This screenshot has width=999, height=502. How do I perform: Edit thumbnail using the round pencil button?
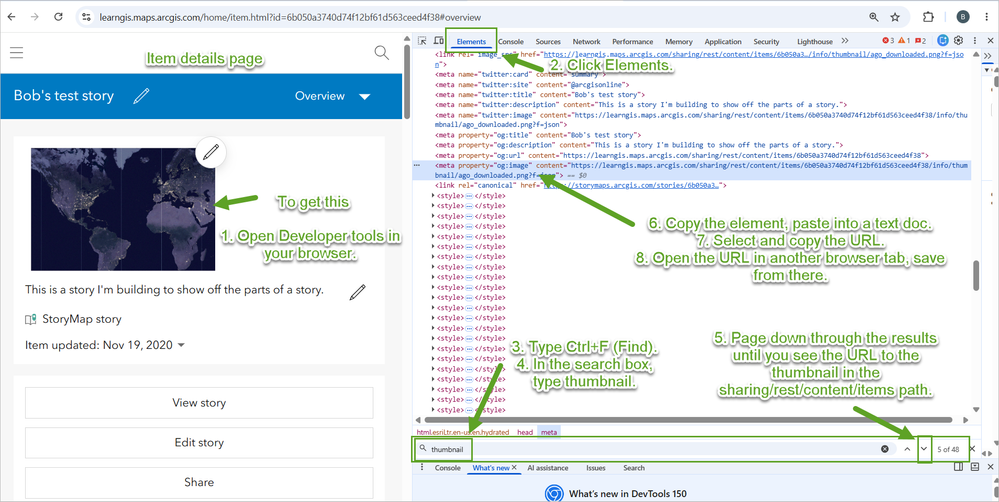pyautogui.click(x=211, y=152)
